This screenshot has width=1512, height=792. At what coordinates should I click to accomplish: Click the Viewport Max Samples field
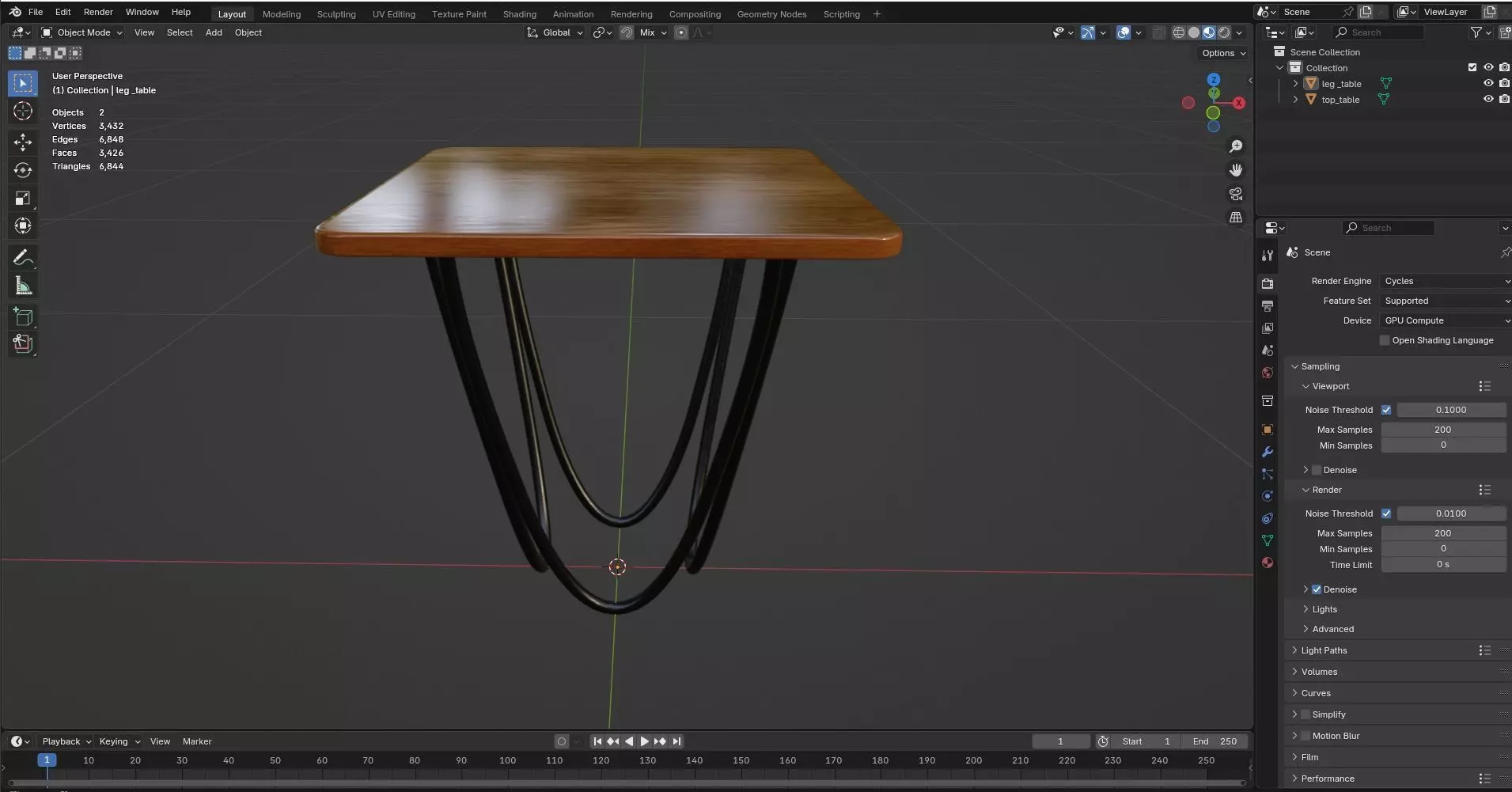[1442, 430]
